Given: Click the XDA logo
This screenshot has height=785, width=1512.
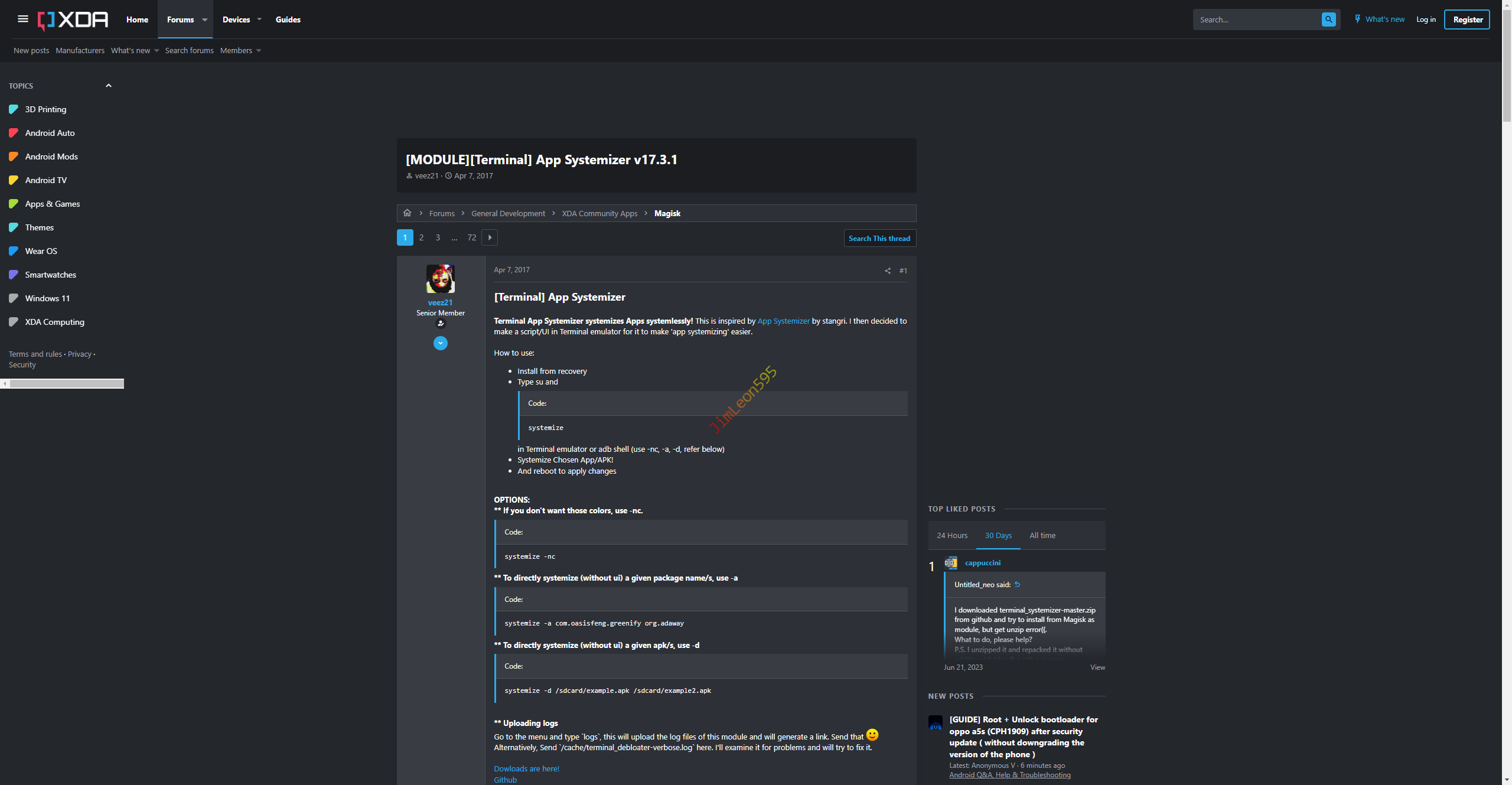Looking at the screenshot, I should (73, 19).
